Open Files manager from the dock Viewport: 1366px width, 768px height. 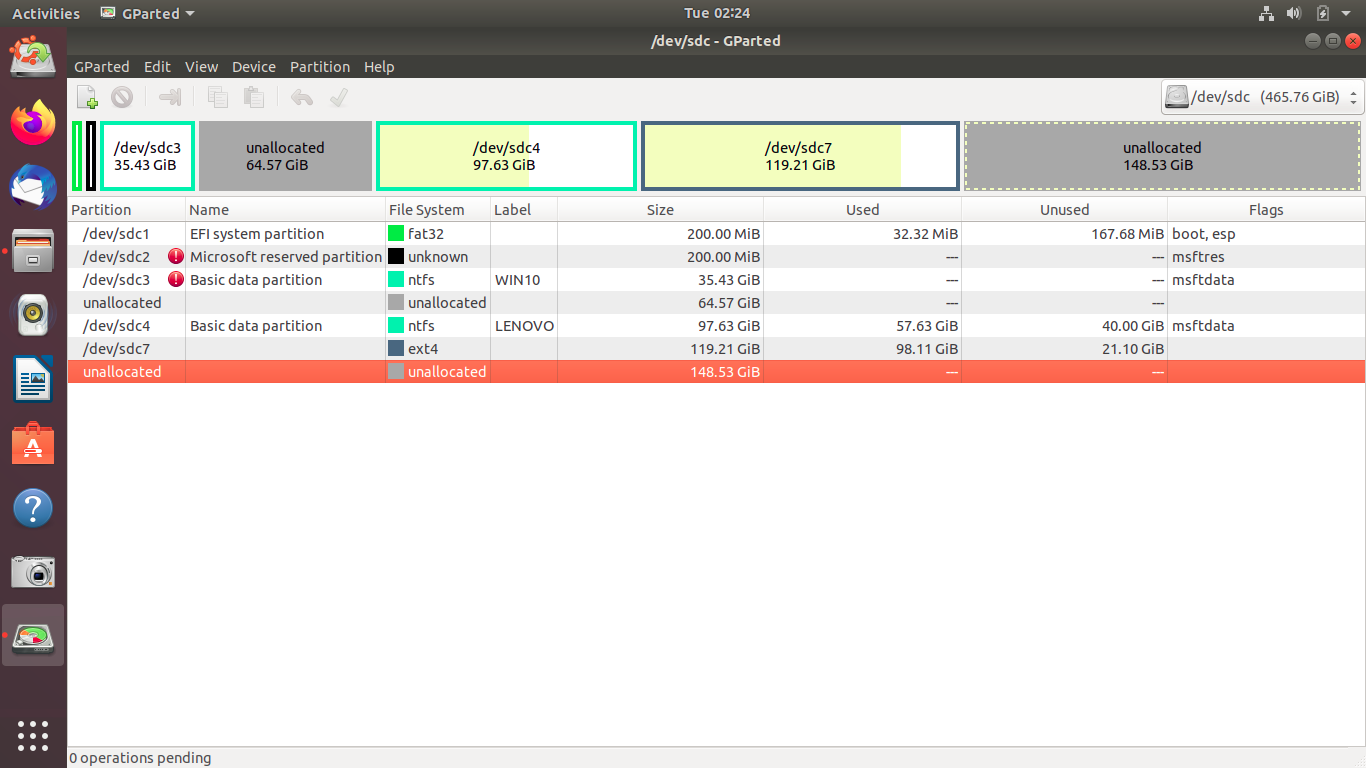point(33,251)
